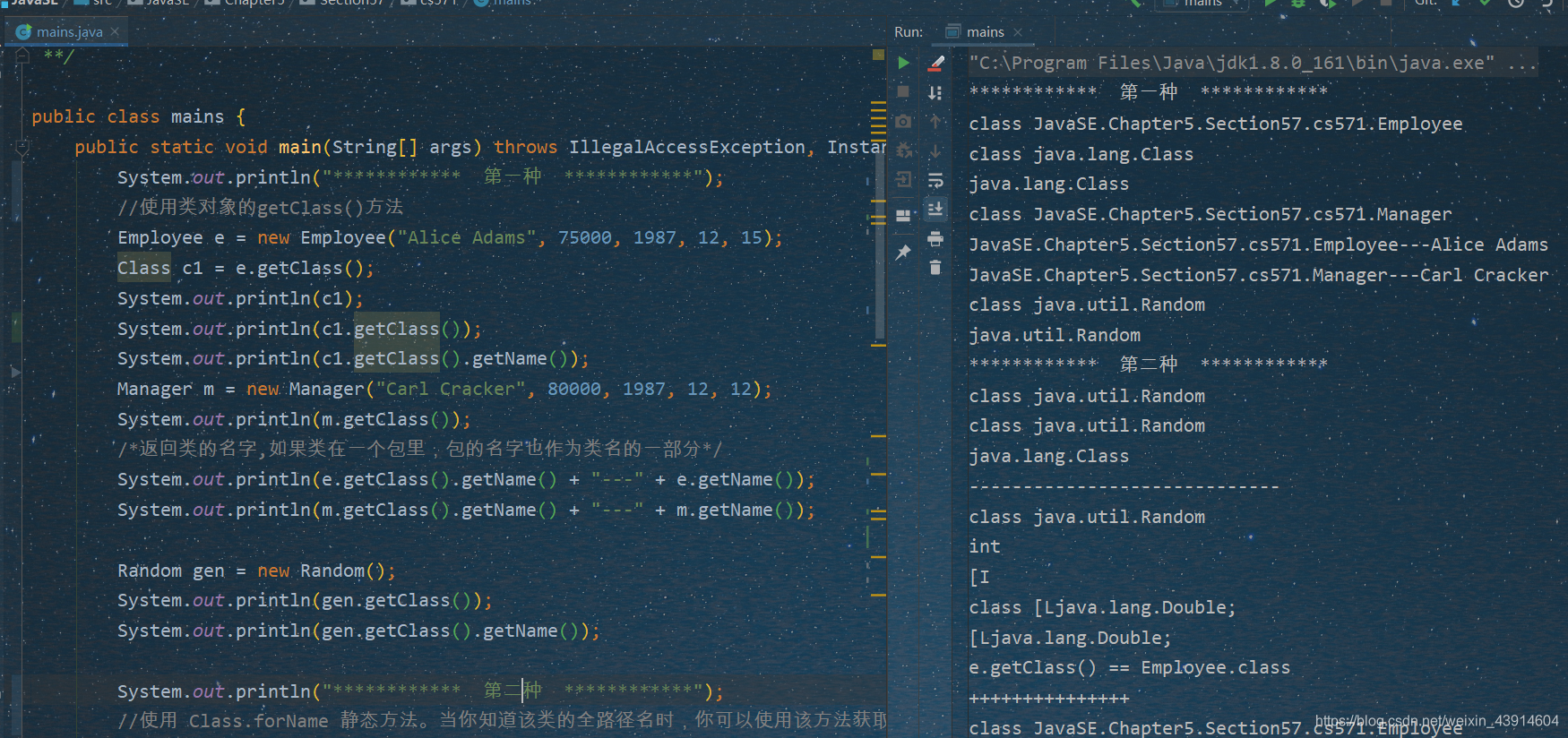Click 'System.out.println(m.getClass());' line

pos(294,419)
